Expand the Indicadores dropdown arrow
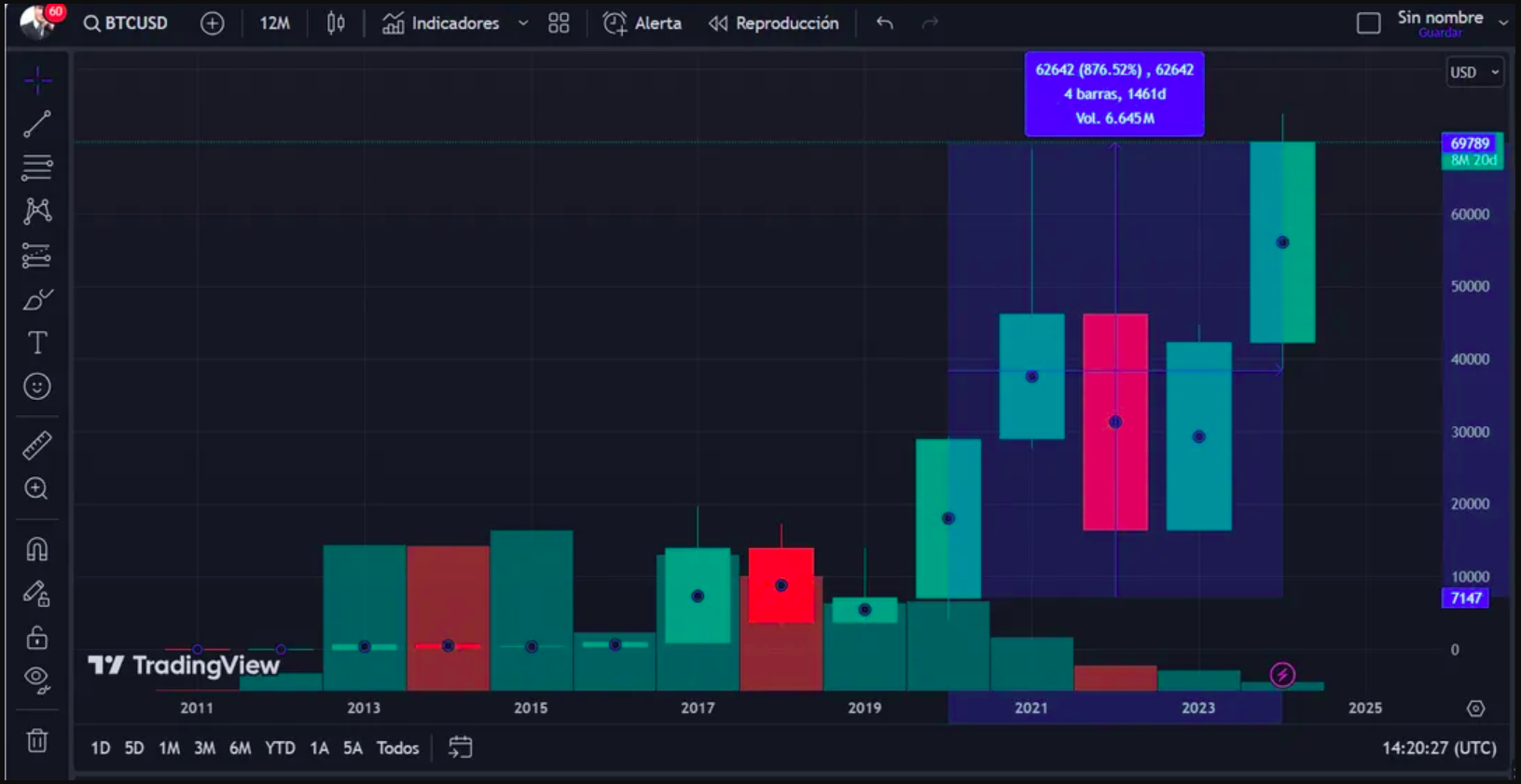The image size is (1521, 784). pyautogui.click(x=523, y=23)
